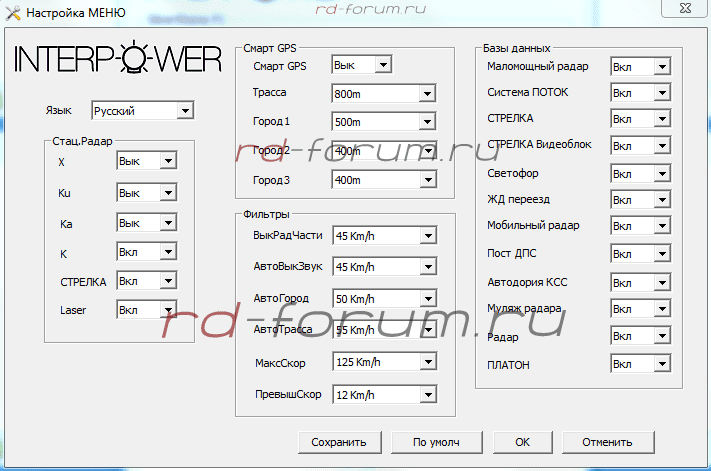
Task: Confirm settings with the OK button
Action: (522, 442)
